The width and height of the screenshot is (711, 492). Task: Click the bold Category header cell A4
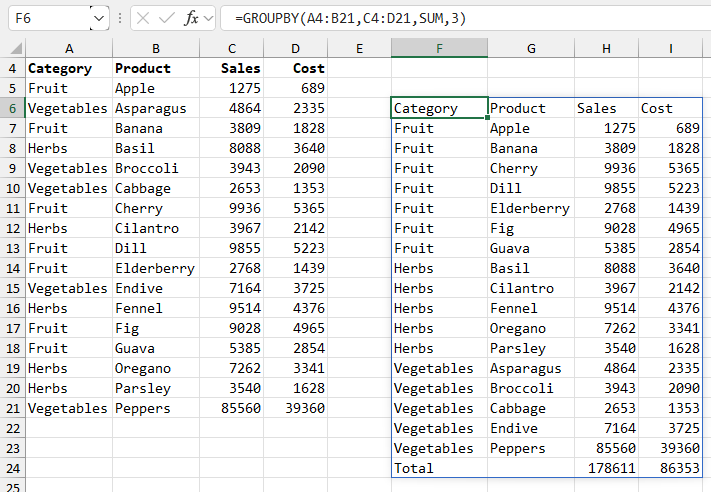click(69, 68)
